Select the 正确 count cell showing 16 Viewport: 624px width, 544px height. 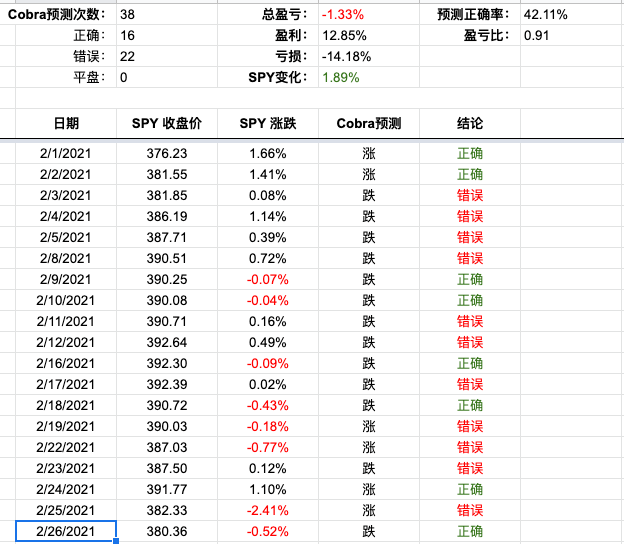point(167,35)
